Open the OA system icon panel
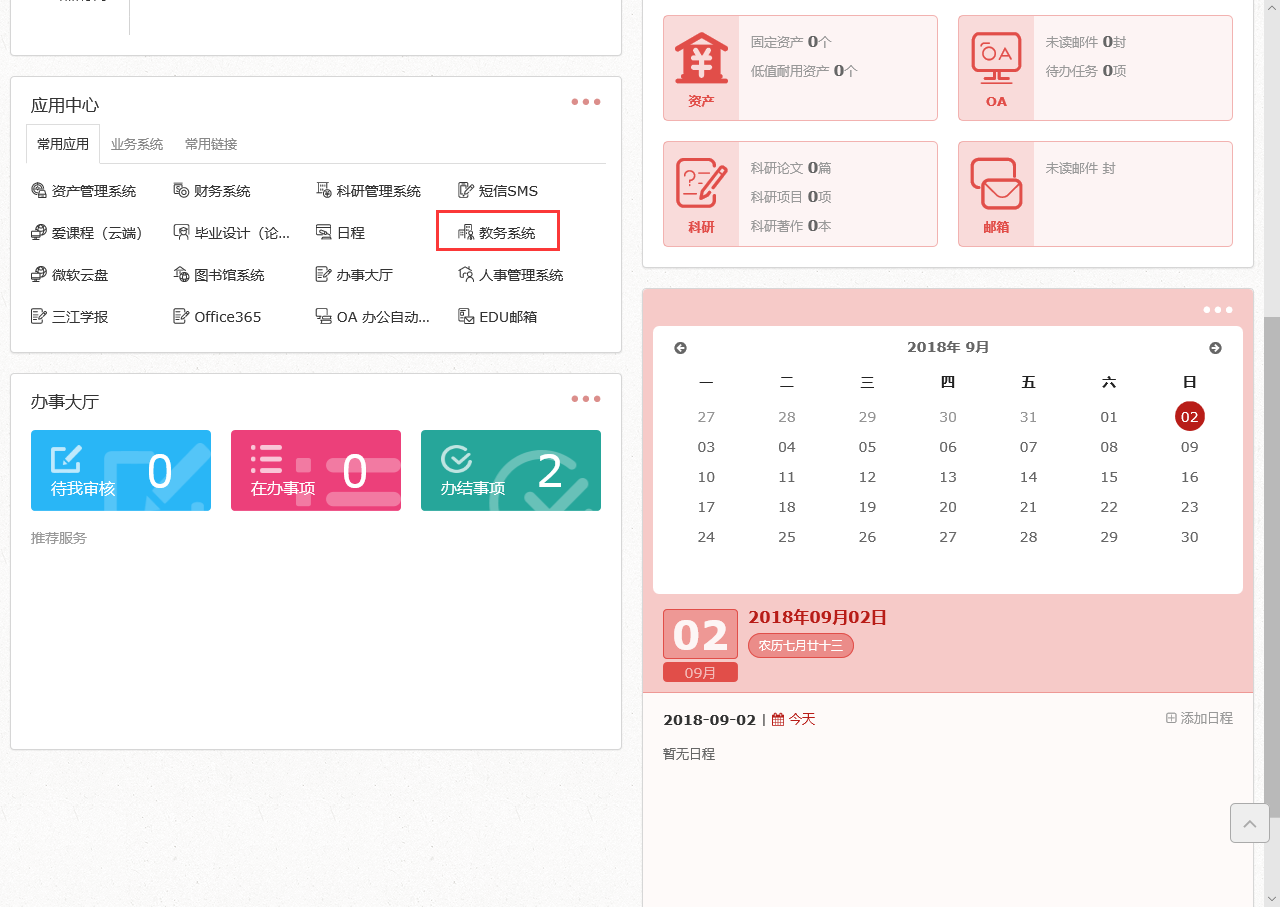This screenshot has height=907, width=1280. (x=996, y=67)
